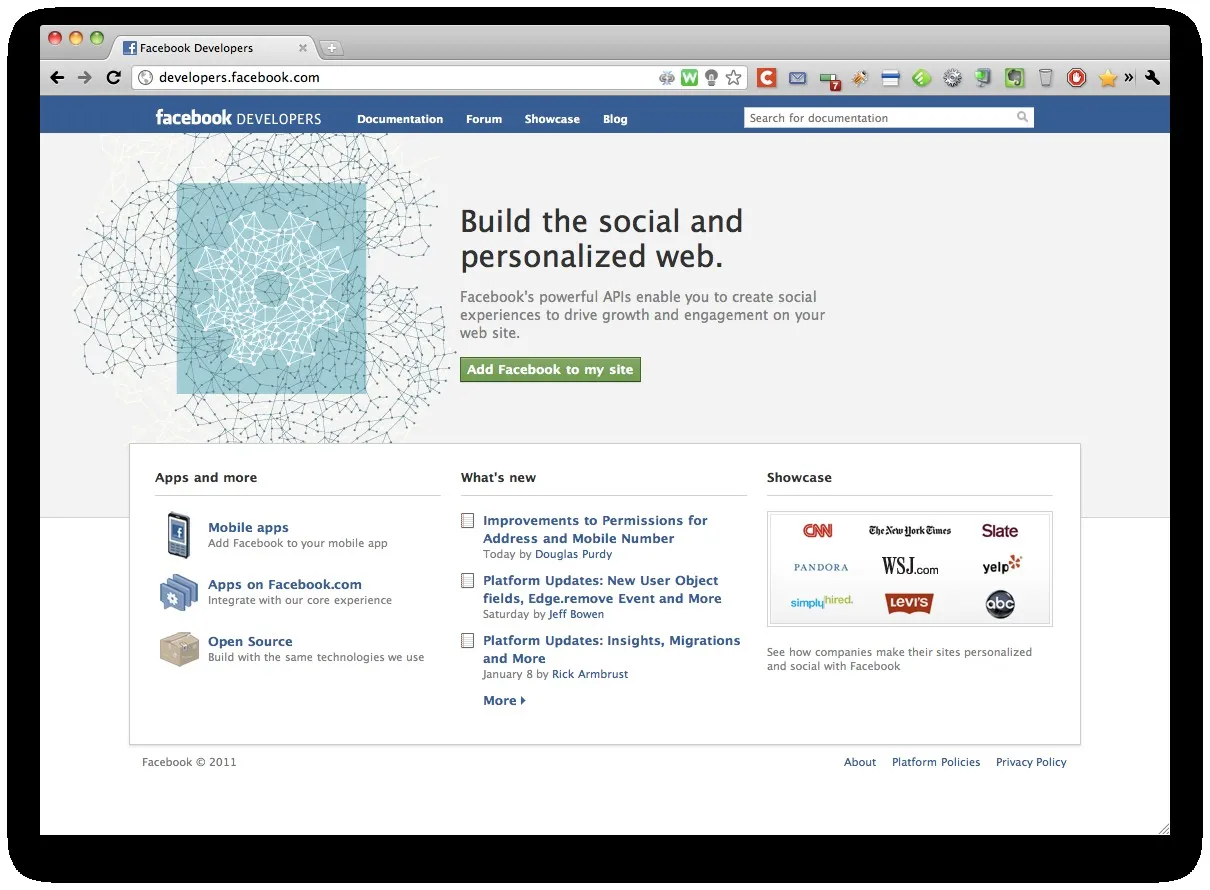The image size is (1210, 890).
Task: Click the abc logo in Showcase
Action: click(1000, 604)
